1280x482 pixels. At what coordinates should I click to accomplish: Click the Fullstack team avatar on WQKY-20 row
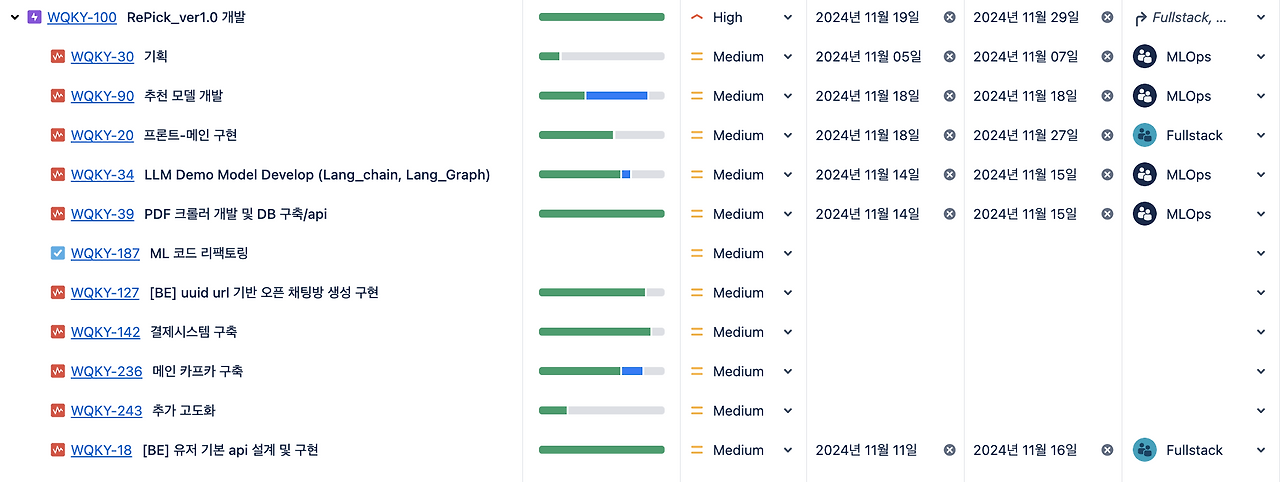coord(1144,135)
